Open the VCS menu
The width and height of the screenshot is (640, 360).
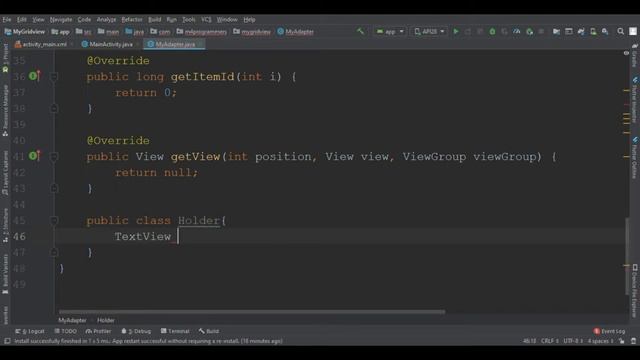point(206,19)
